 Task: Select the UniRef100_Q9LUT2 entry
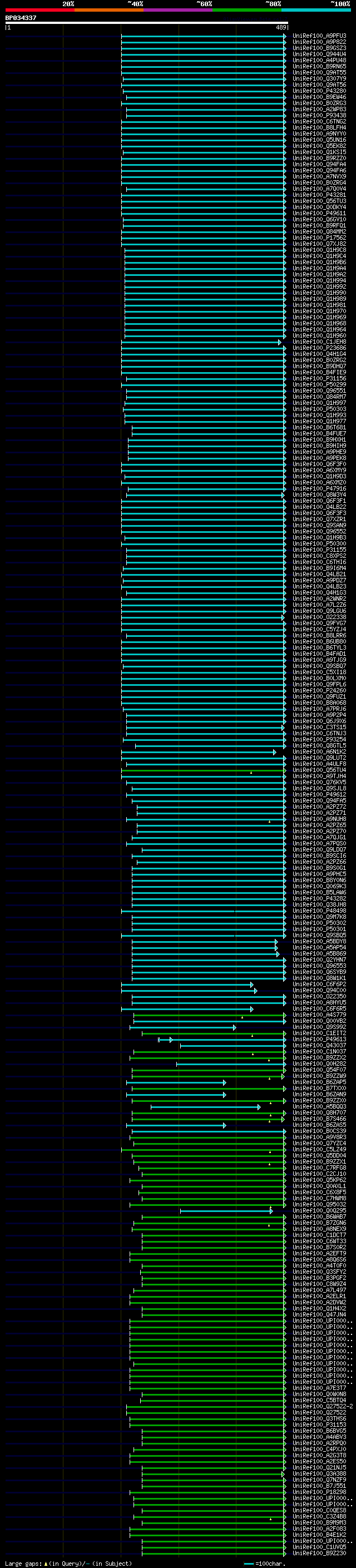(319, 758)
